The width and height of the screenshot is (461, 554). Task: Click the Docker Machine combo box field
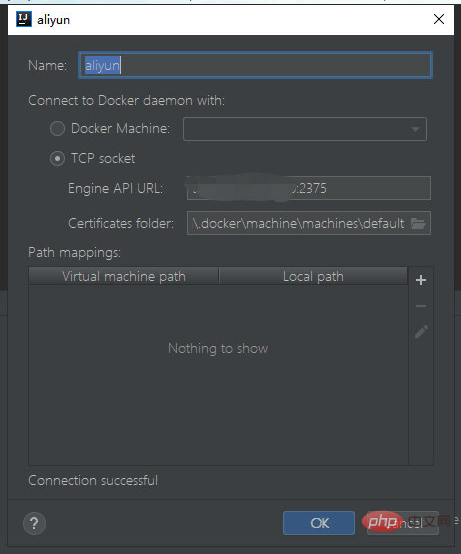pos(305,129)
